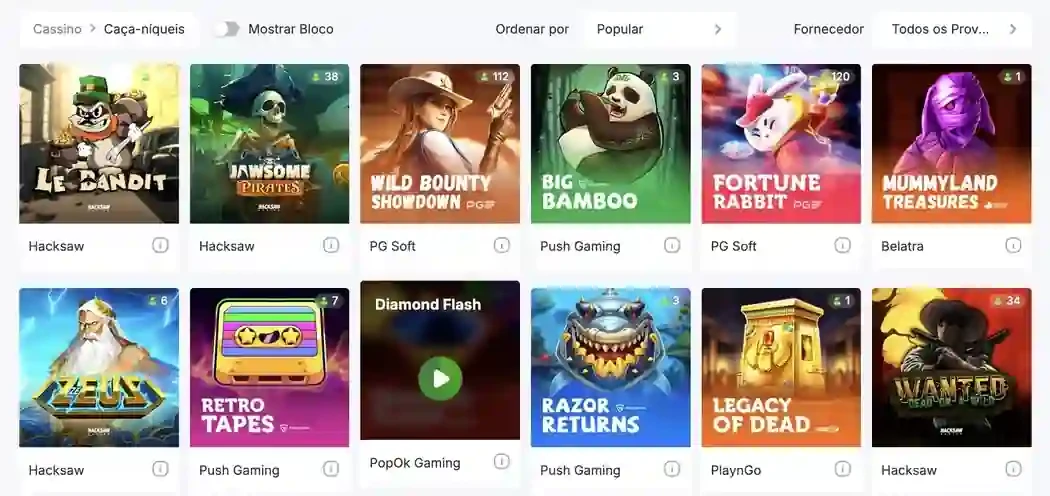Launch Razor Returns game tile
1050x496 pixels.
tap(611, 367)
